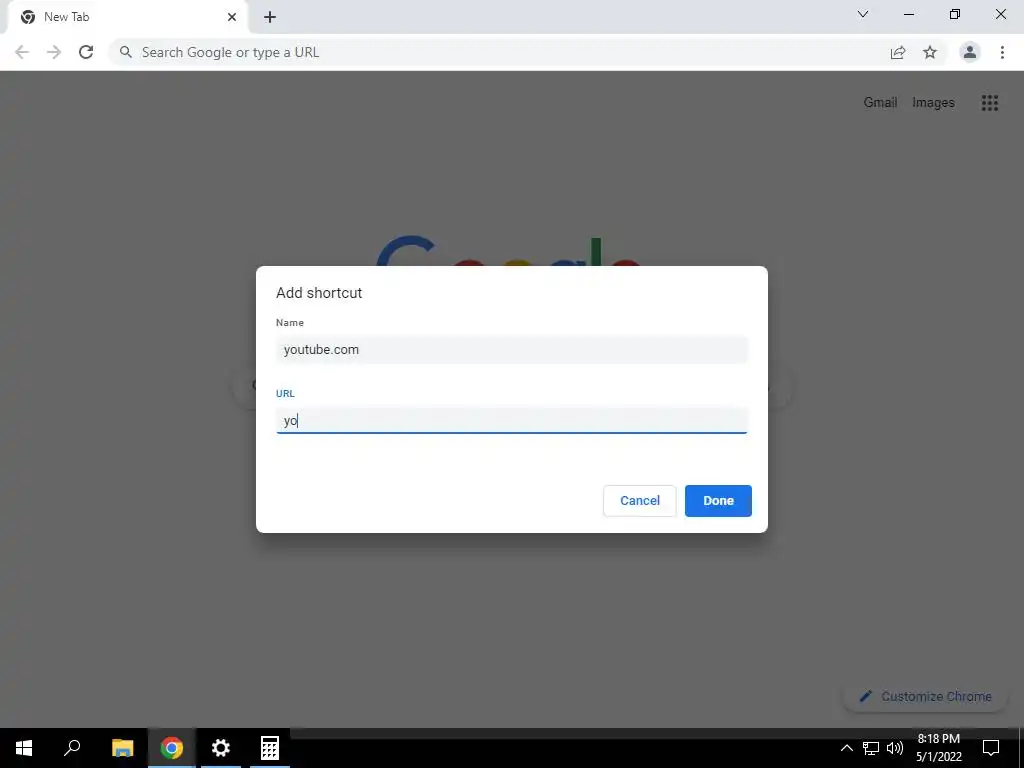The height and width of the screenshot is (768, 1024).
Task: Click the search magnifier in the address bar
Action: (x=126, y=52)
